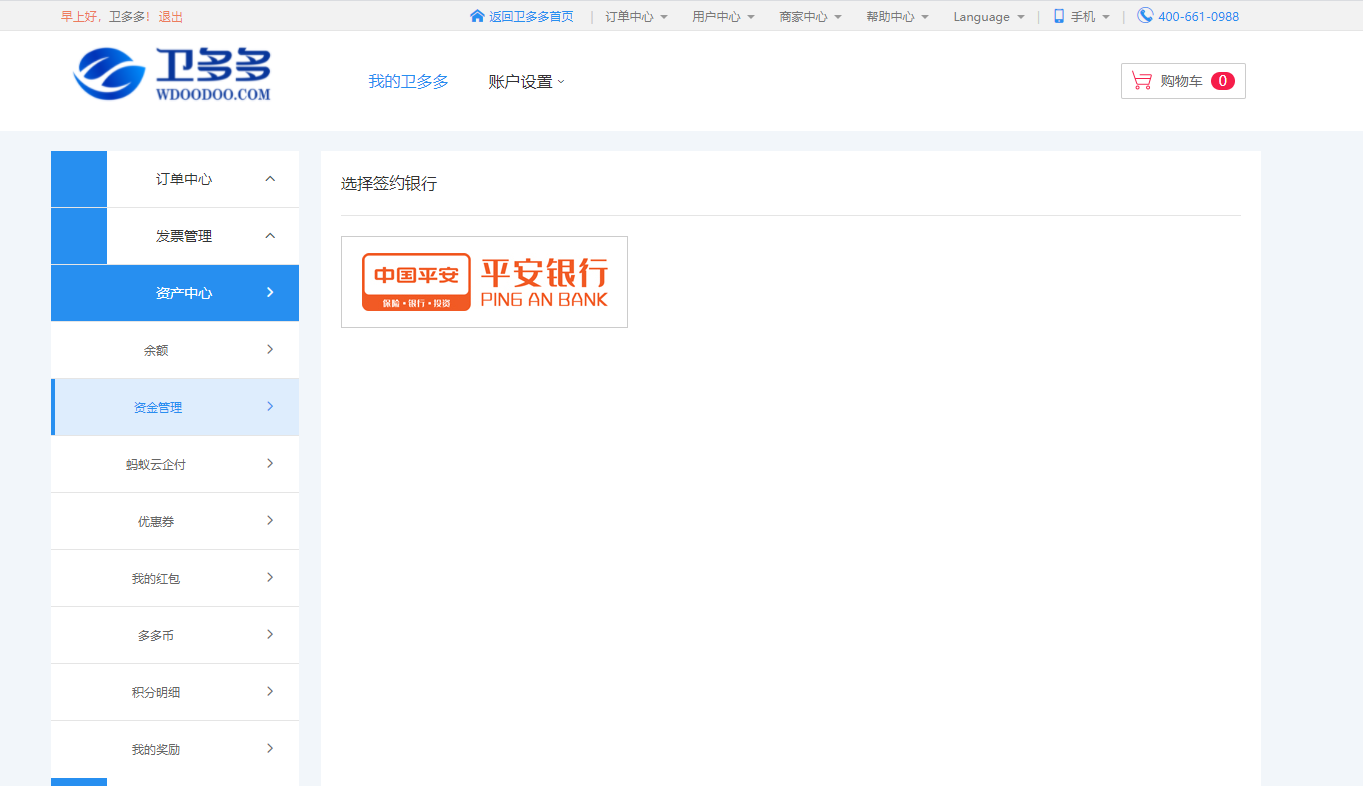Open the Language dropdown
The height and width of the screenshot is (786, 1363).
pos(988,17)
